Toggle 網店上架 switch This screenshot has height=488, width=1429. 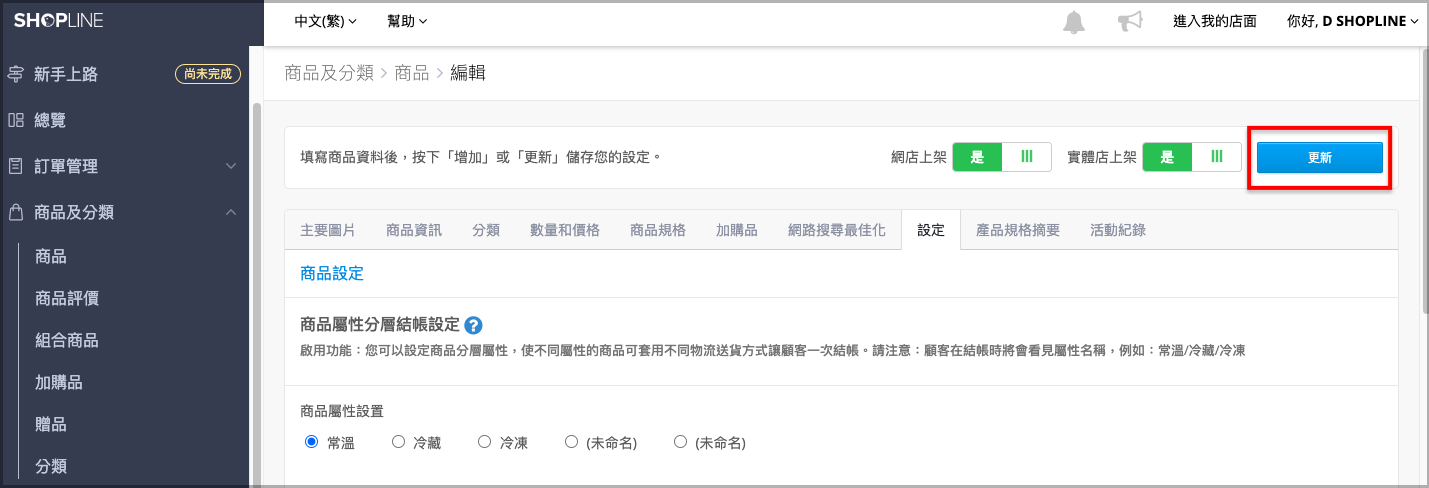point(1001,157)
